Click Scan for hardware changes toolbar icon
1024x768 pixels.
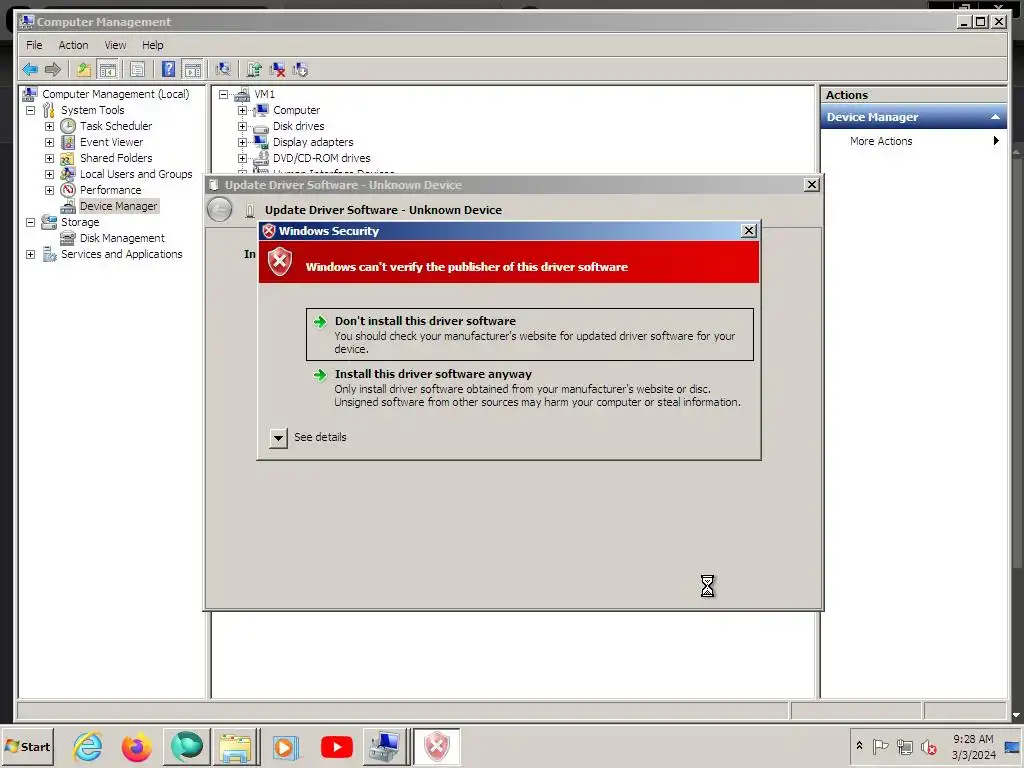(223, 69)
